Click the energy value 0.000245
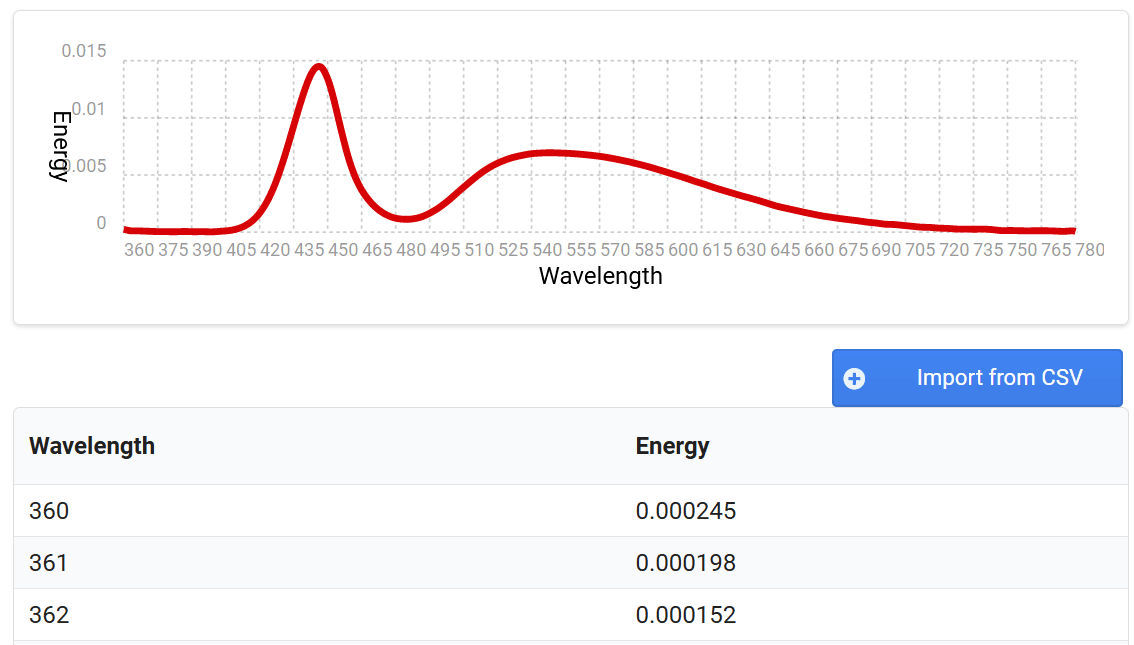Viewport: 1134px width, 645px height. 686,511
